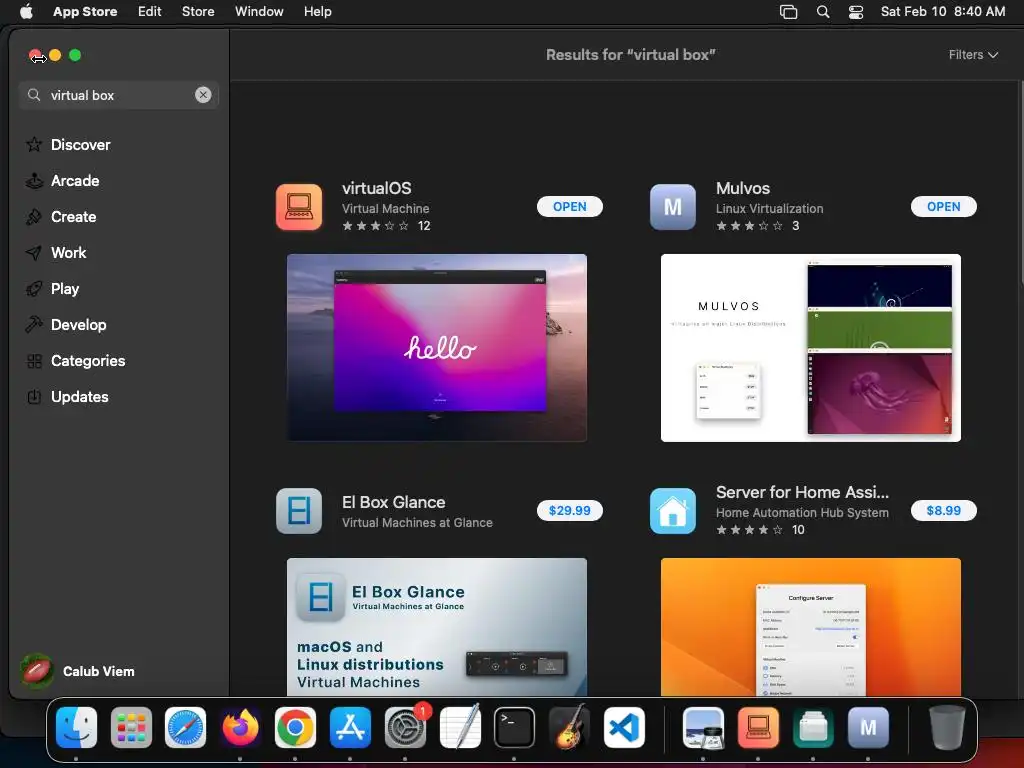Click the virtualOS app icon
Viewport: 1024px width, 768px height.
point(299,207)
